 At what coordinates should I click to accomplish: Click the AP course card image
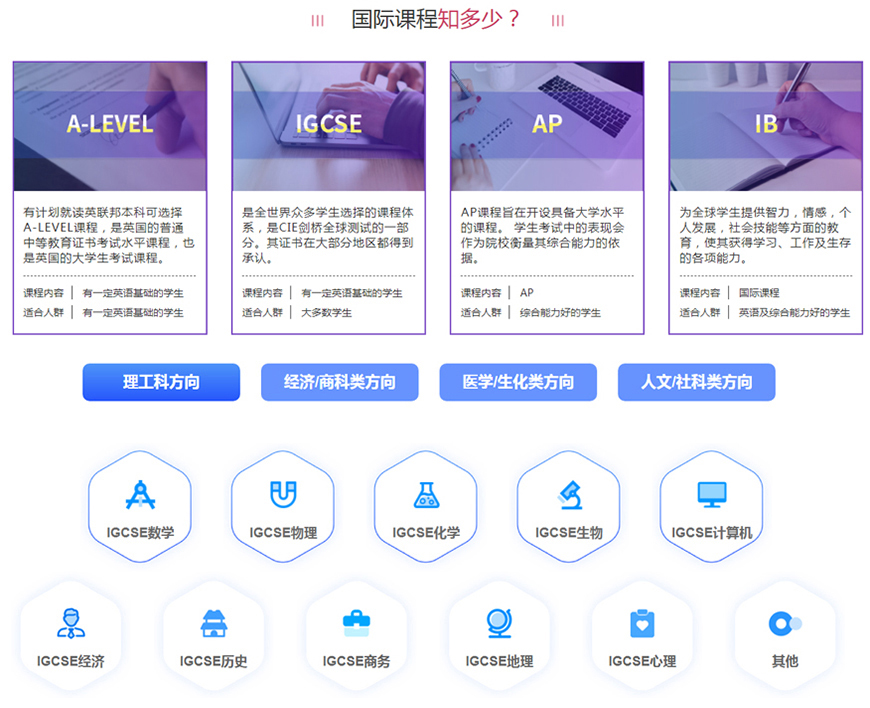(546, 123)
